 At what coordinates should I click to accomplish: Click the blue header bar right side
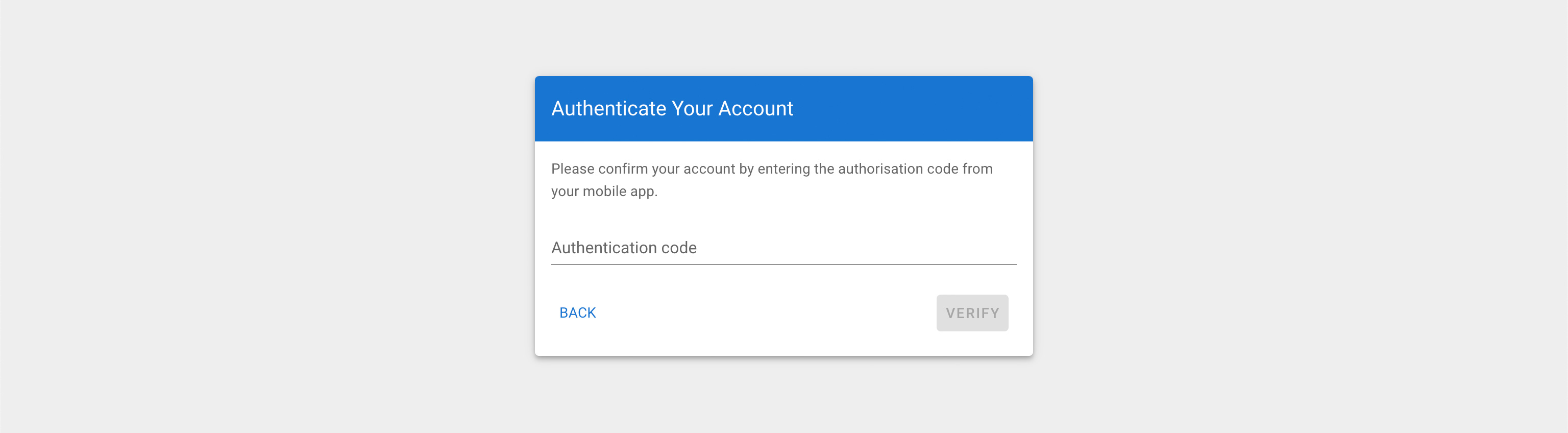click(x=943, y=108)
